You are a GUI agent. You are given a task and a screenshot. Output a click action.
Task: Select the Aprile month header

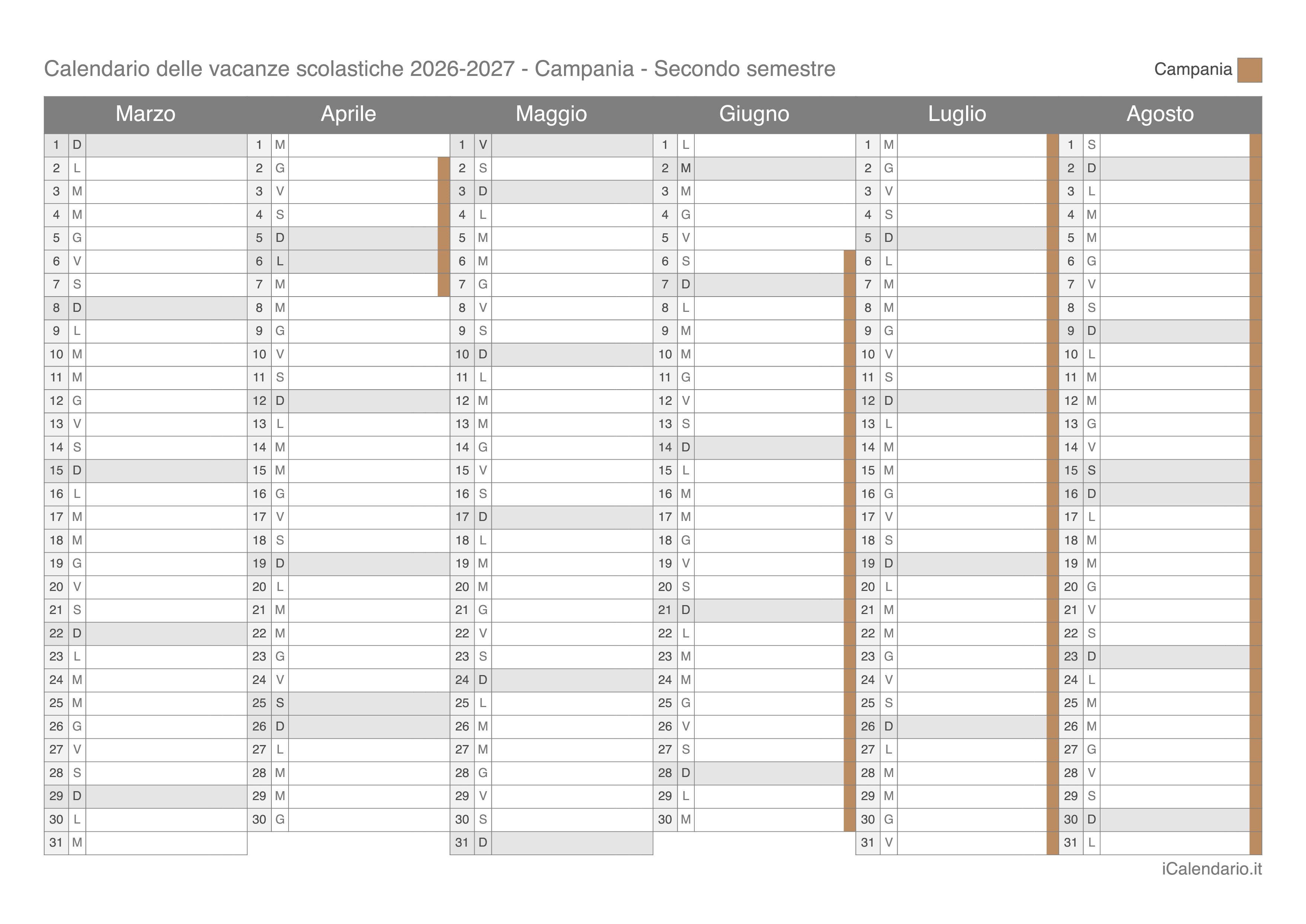(x=348, y=114)
